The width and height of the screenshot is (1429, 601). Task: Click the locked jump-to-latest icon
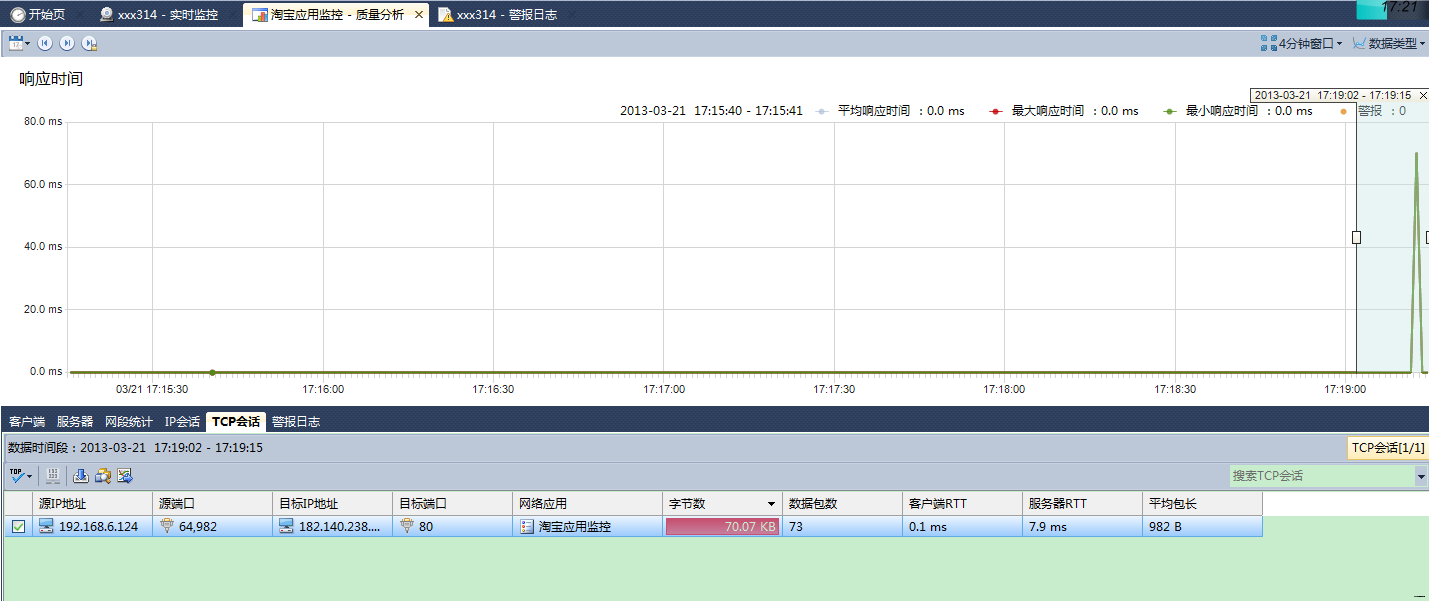click(x=90, y=43)
